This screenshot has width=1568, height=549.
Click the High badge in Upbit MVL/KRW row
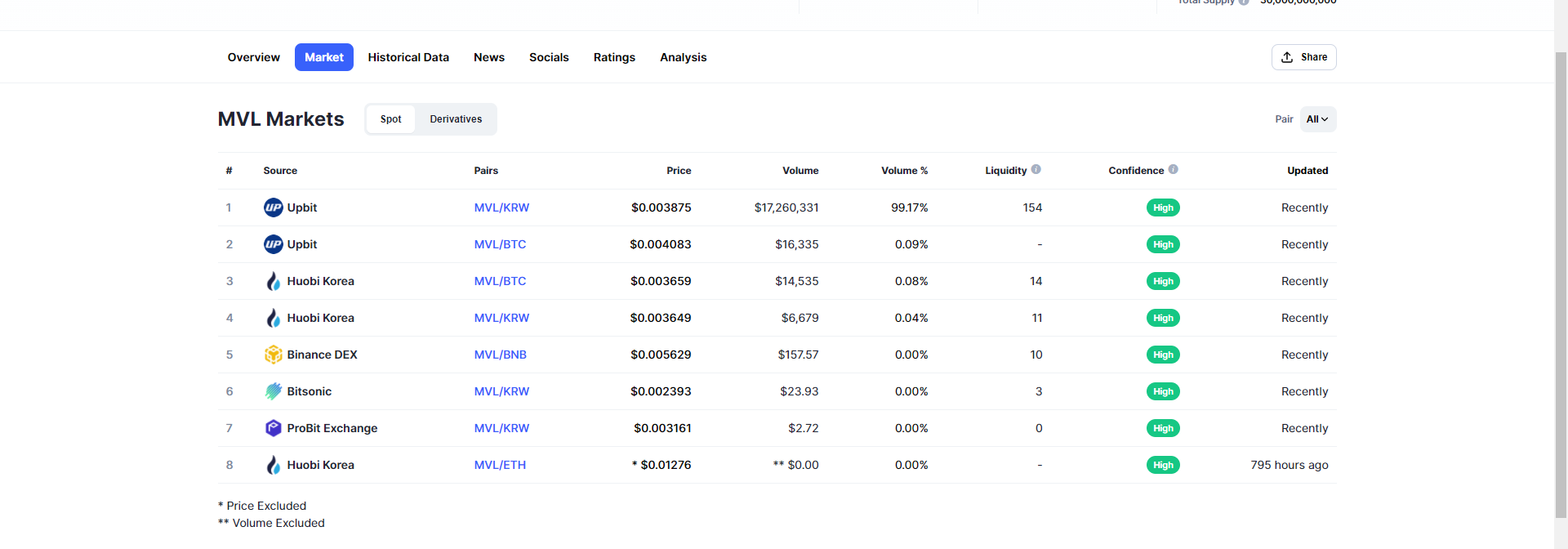pyautogui.click(x=1163, y=208)
